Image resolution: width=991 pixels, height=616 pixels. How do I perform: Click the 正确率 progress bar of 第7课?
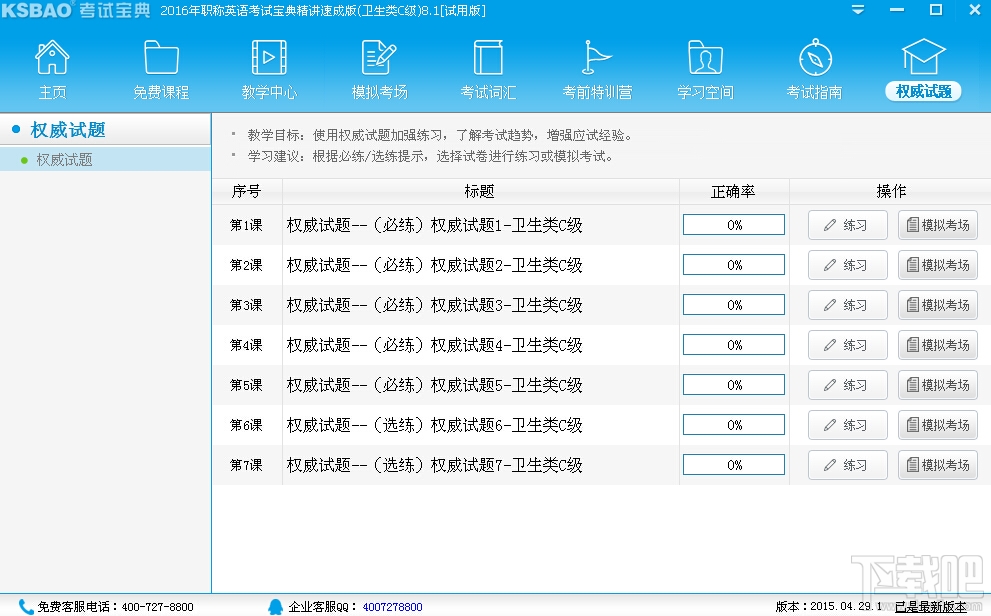click(734, 465)
